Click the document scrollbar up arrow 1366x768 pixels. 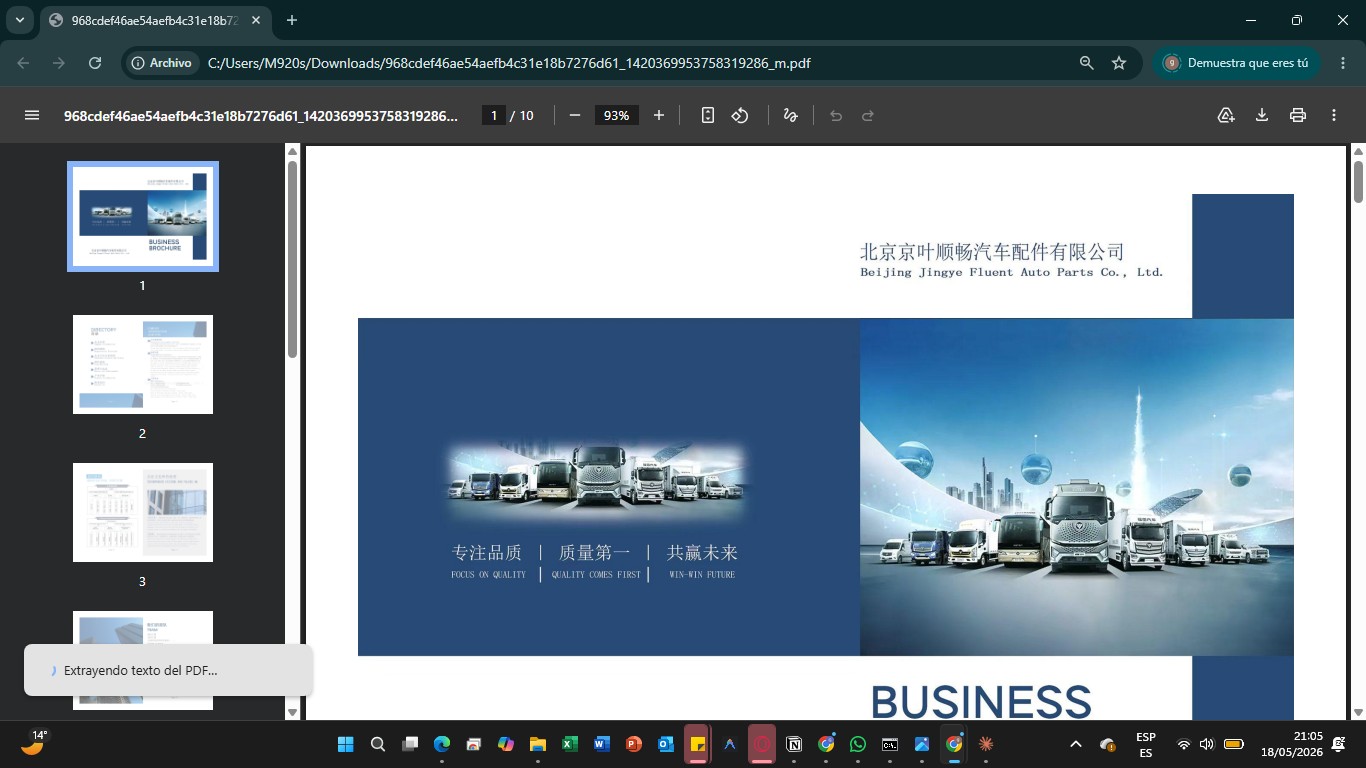pyautogui.click(x=1358, y=152)
